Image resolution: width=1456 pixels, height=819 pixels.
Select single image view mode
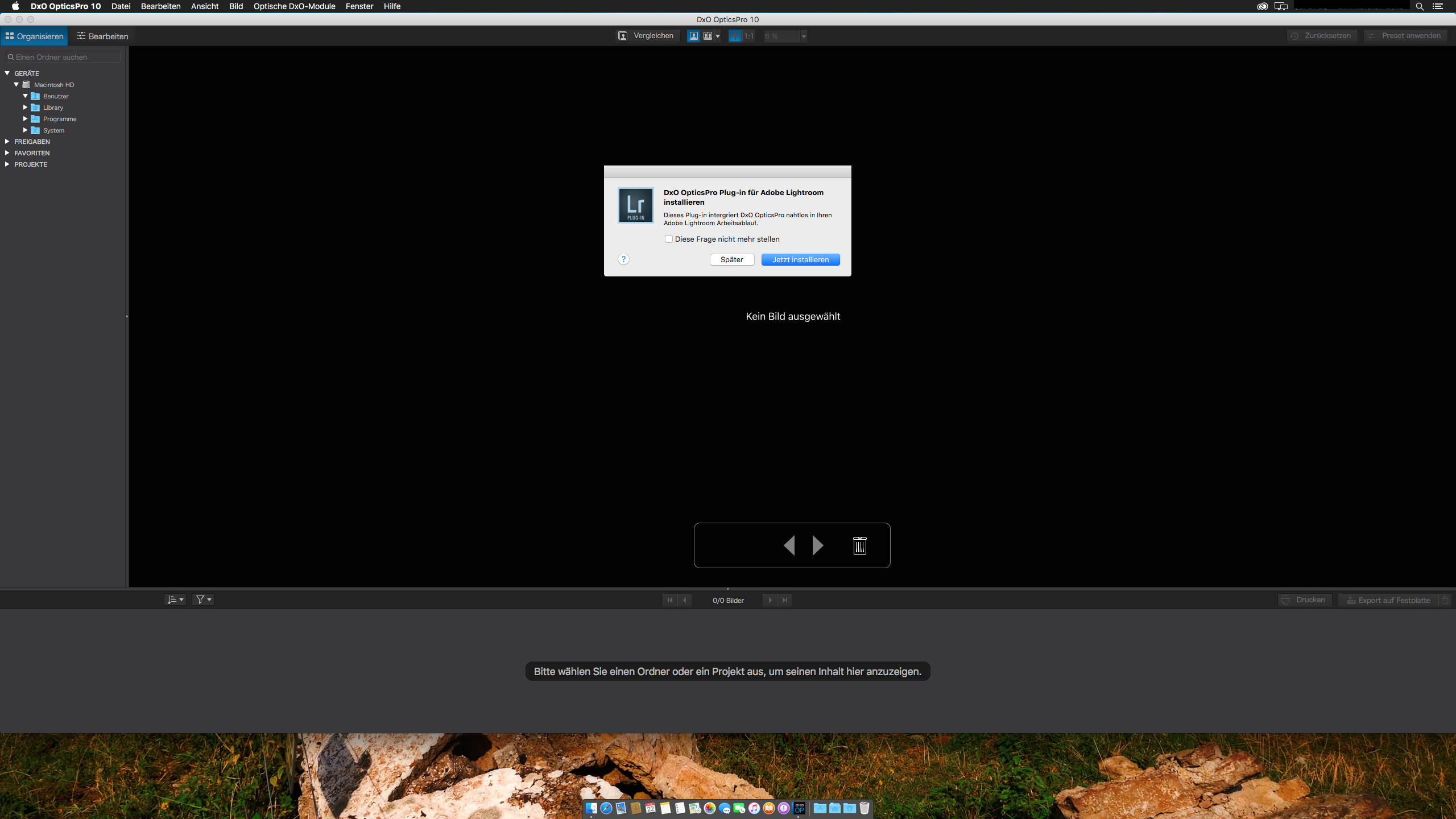pyautogui.click(x=694, y=36)
